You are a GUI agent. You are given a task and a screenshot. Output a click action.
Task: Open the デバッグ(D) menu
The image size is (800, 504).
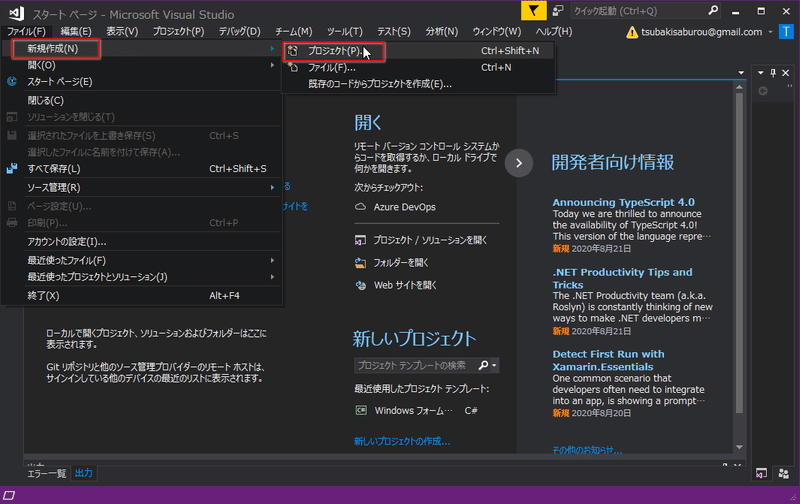click(239, 32)
